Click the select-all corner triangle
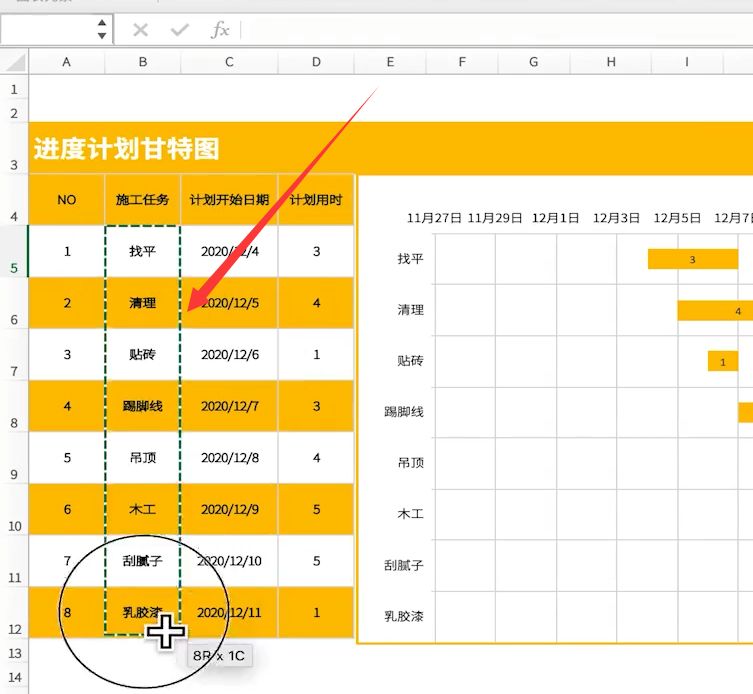 pyautogui.click(x=15, y=63)
